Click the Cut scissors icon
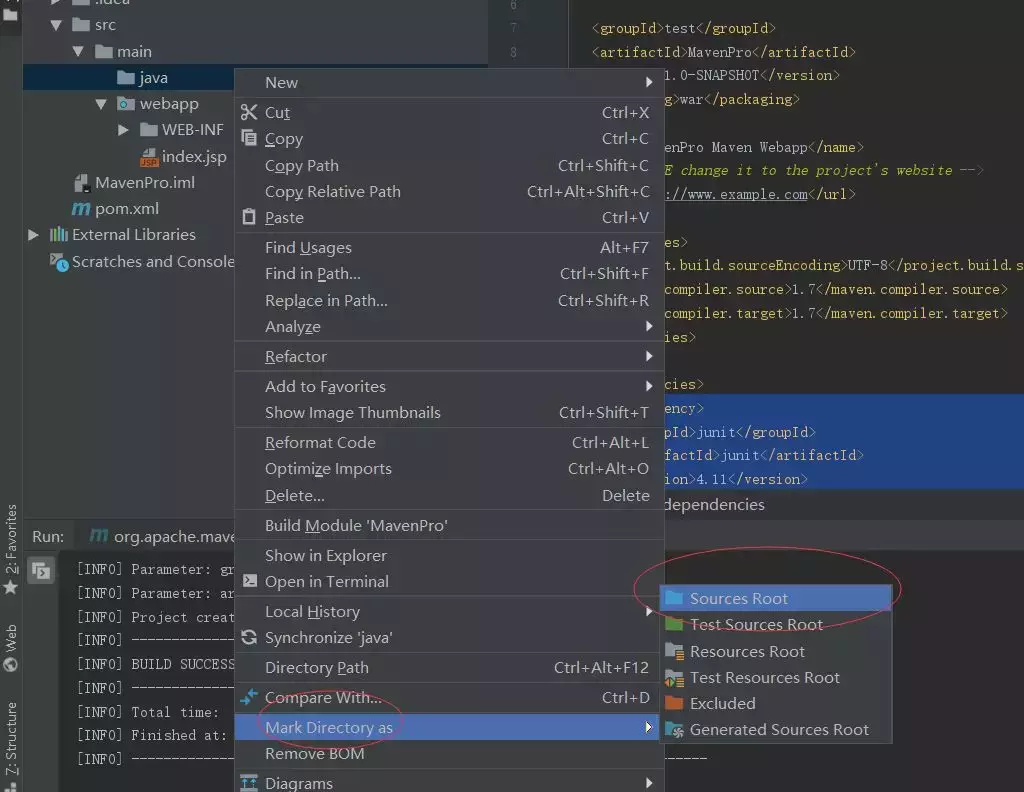Screen dimensions: 1024x792 (248, 112)
